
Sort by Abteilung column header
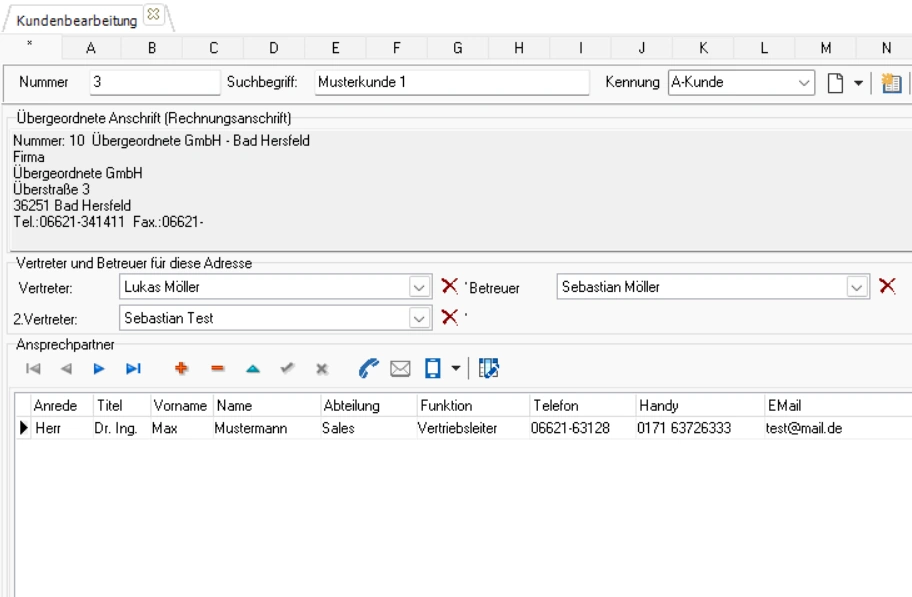pos(369,405)
